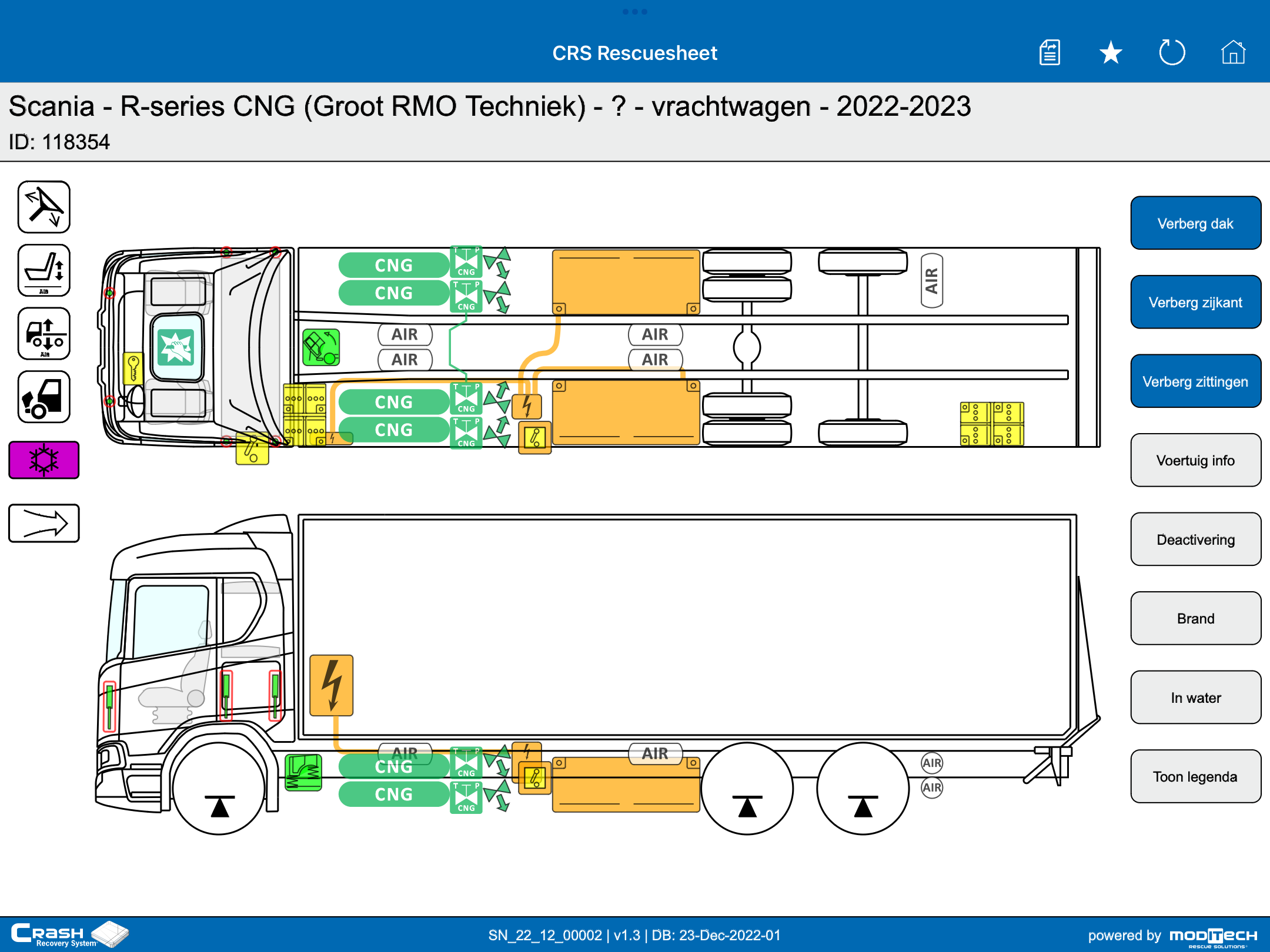The height and width of the screenshot is (952, 1270).
Task: Go to home screen icon
Action: (x=1233, y=53)
